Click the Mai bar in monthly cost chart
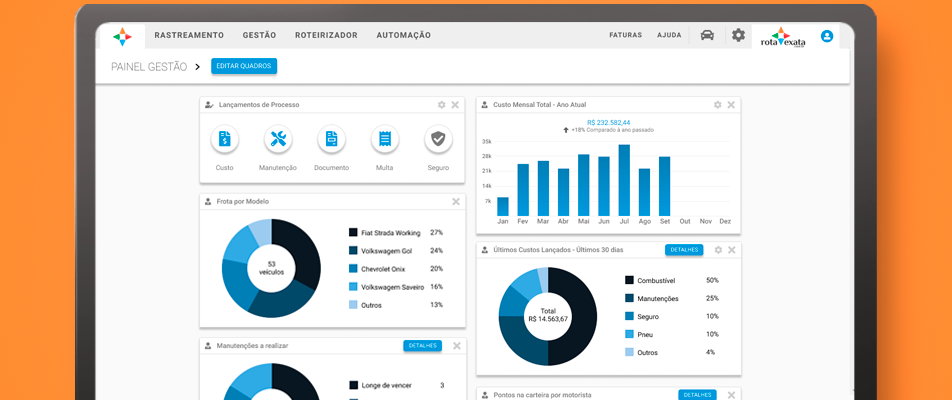The width and height of the screenshot is (952, 400). tap(583, 185)
